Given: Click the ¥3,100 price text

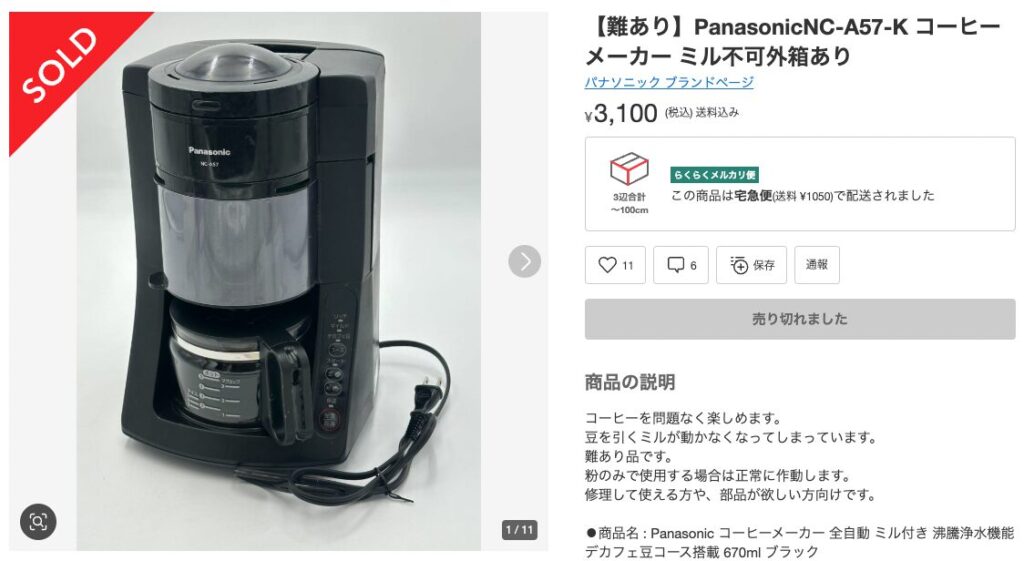Looking at the screenshot, I should (621, 114).
